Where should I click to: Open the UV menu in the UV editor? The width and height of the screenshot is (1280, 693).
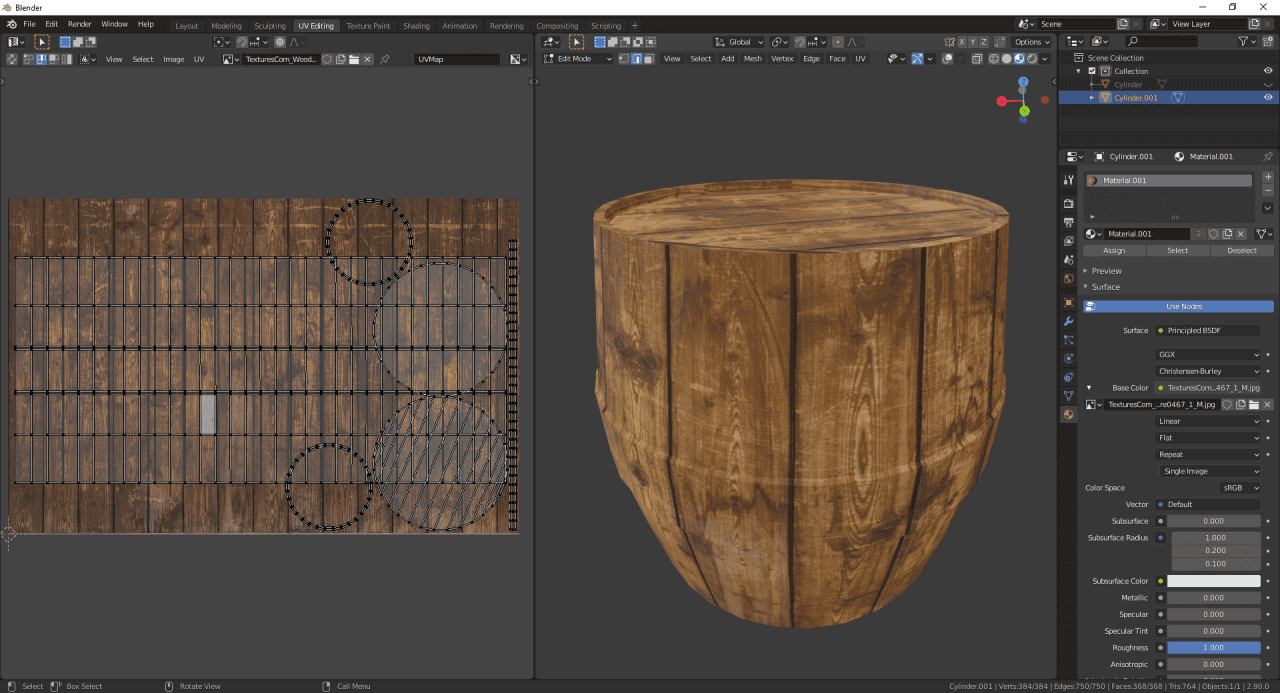[198, 59]
